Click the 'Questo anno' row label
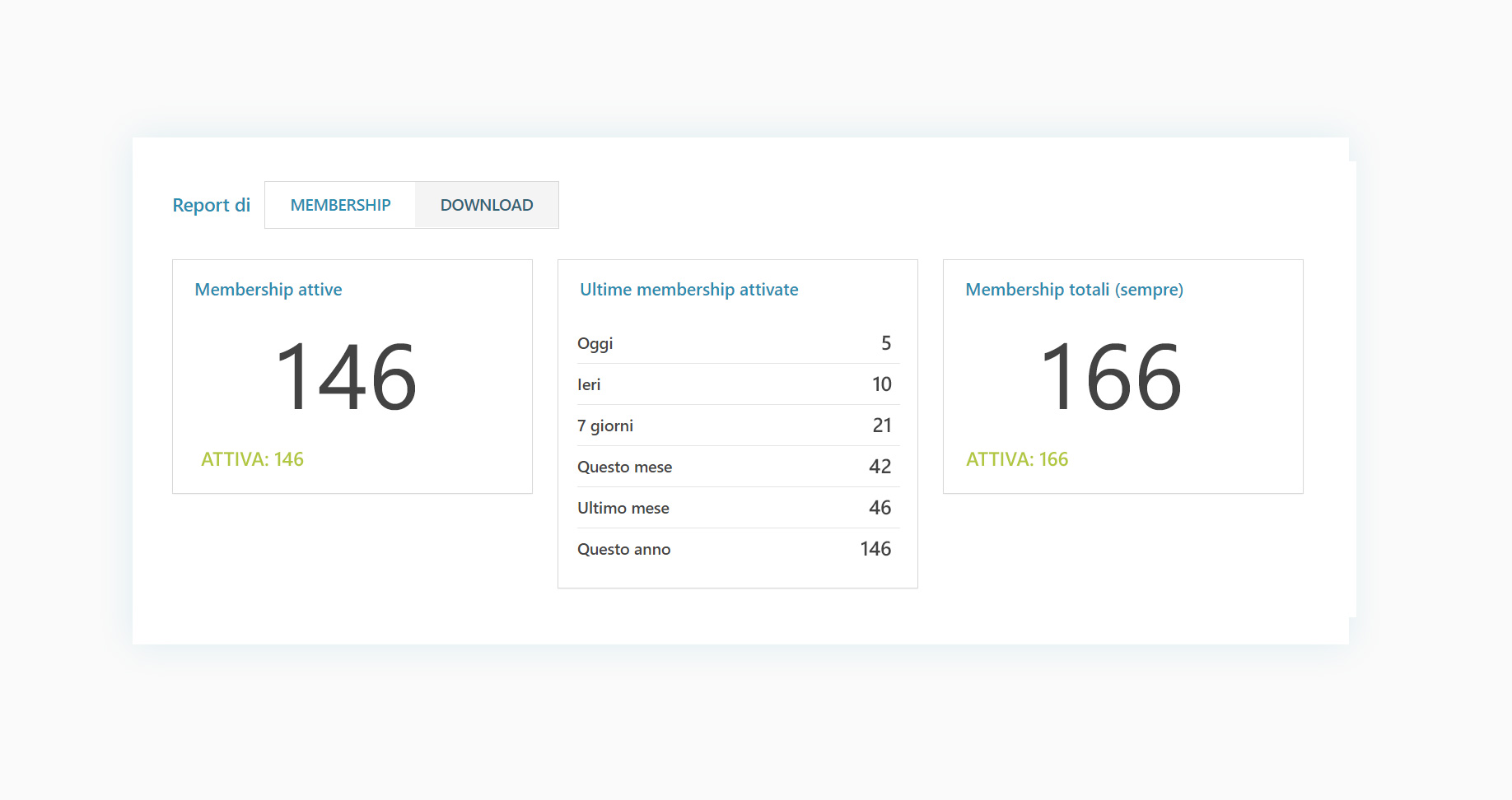Screen dimensions: 1512x800 (x=623, y=549)
